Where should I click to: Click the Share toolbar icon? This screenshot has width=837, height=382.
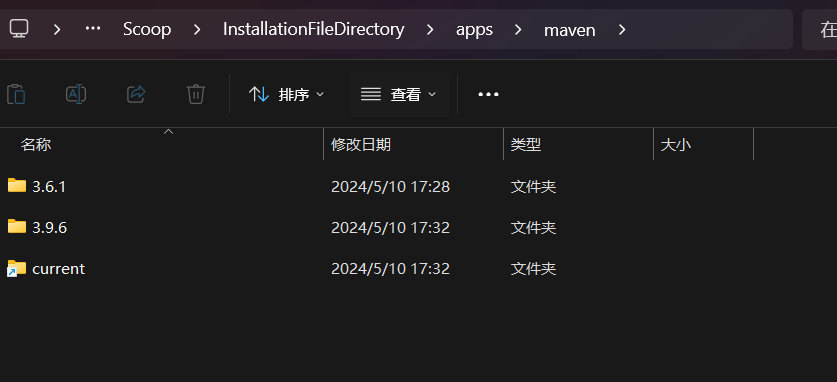[136, 94]
